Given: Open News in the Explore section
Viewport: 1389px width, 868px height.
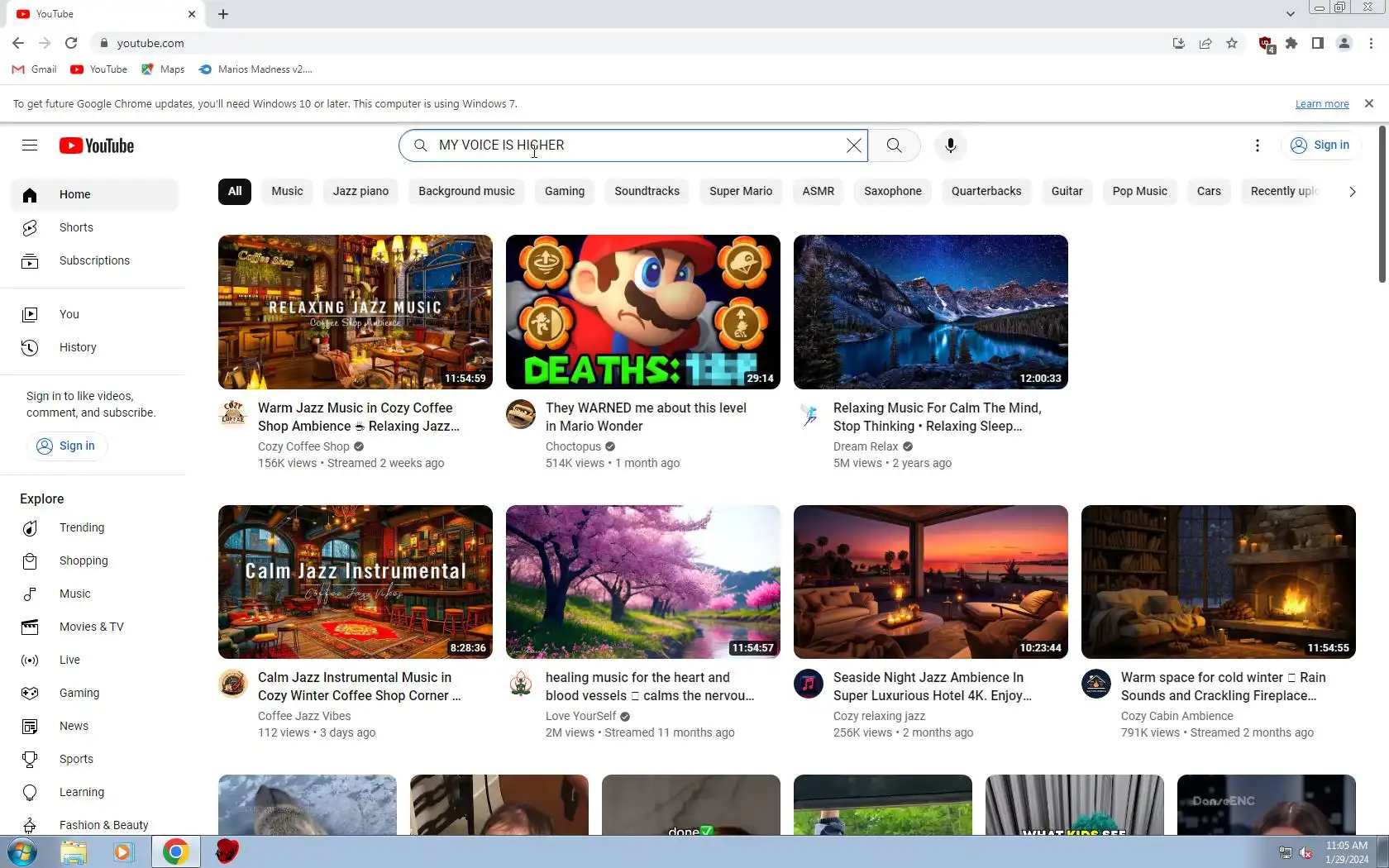Looking at the screenshot, I should pos(94,726).
